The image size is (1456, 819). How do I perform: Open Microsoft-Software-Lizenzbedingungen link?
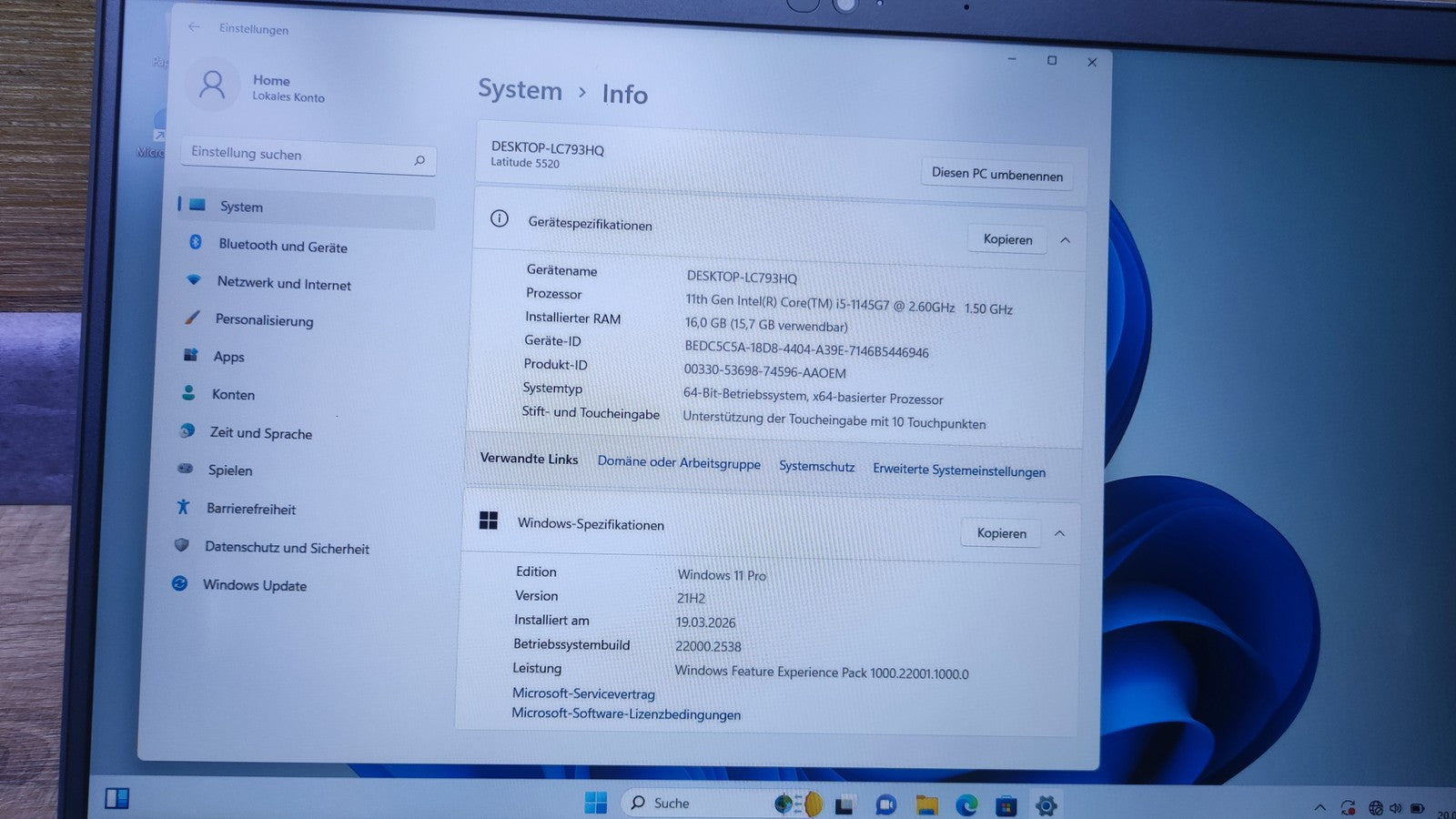pyautogui.click(x=626, y=713)
